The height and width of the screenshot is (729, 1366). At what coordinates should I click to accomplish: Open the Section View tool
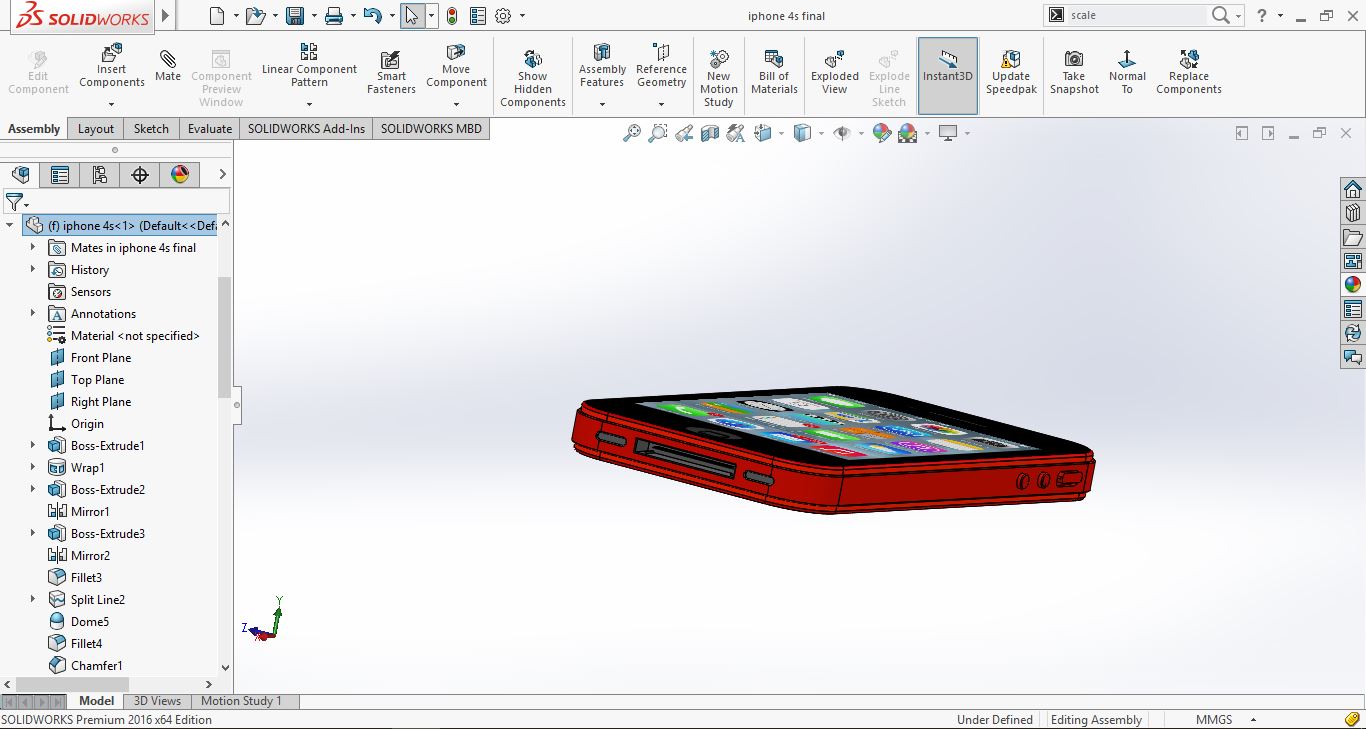710,133
